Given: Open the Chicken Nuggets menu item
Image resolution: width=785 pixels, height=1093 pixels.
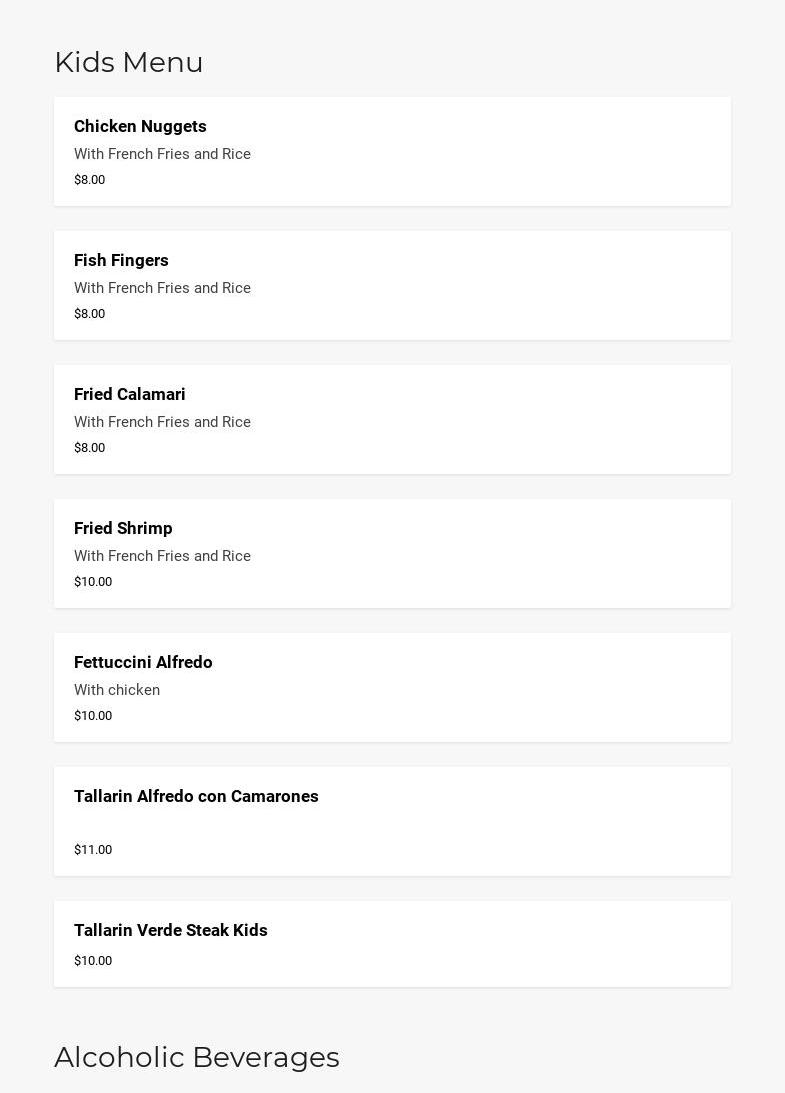Looking at the screenshot, I should [140, 126].
